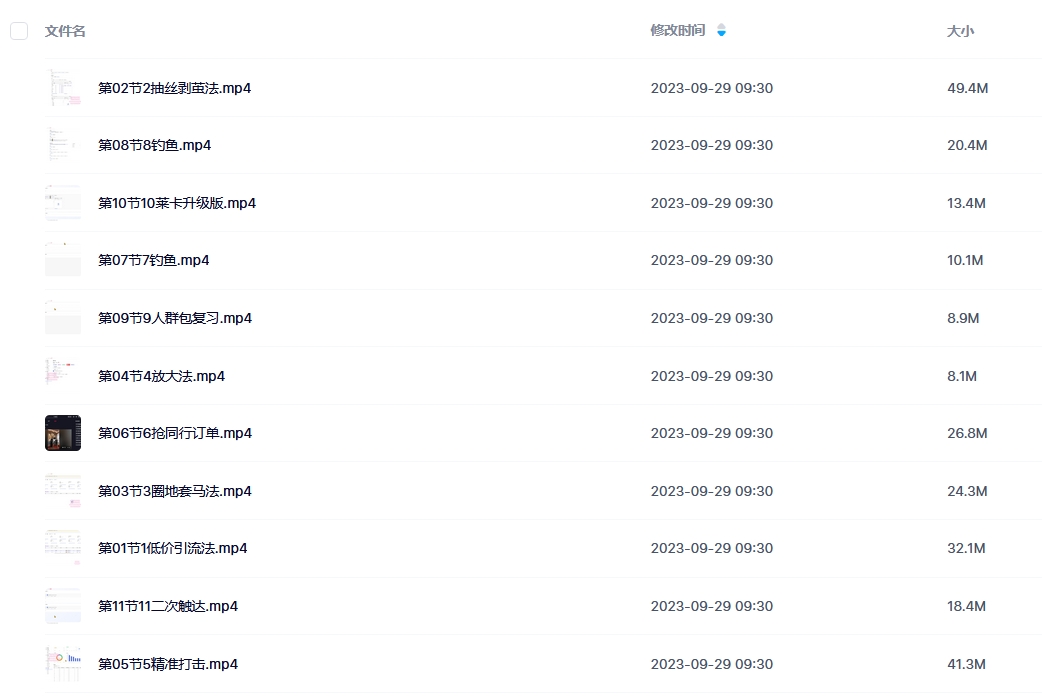Click the video icon of 第04节4放大法.mp4
1042x700 pixels.
click(63, 376)
